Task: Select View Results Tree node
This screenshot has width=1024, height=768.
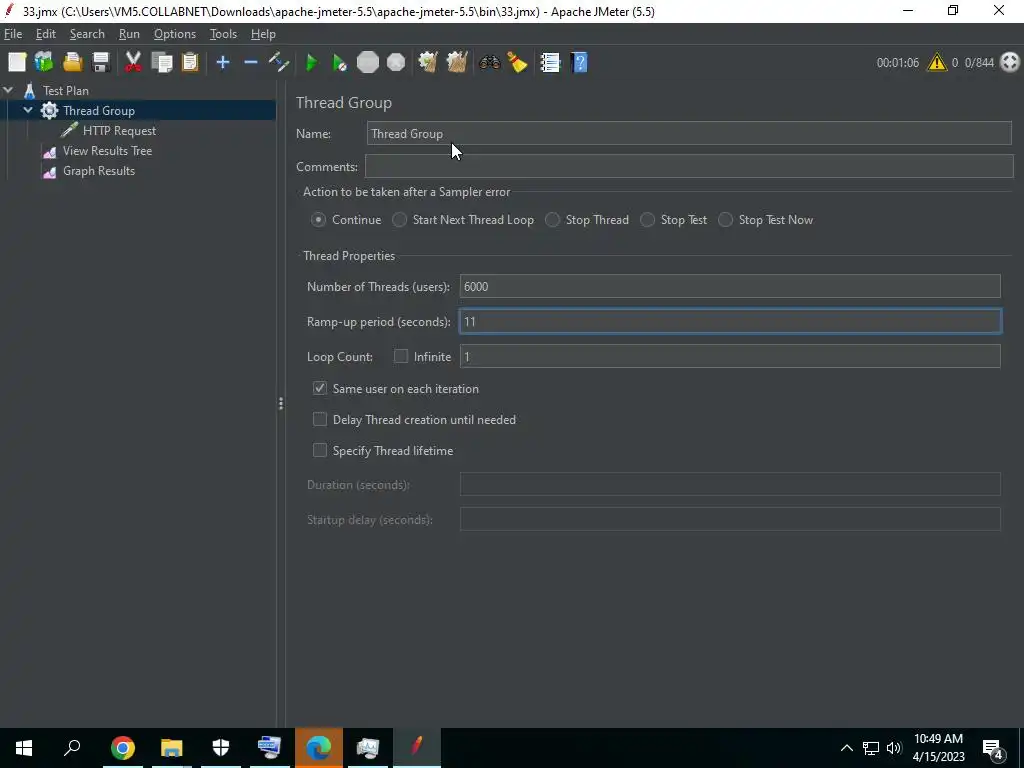Action: click(x=107, y=151)
